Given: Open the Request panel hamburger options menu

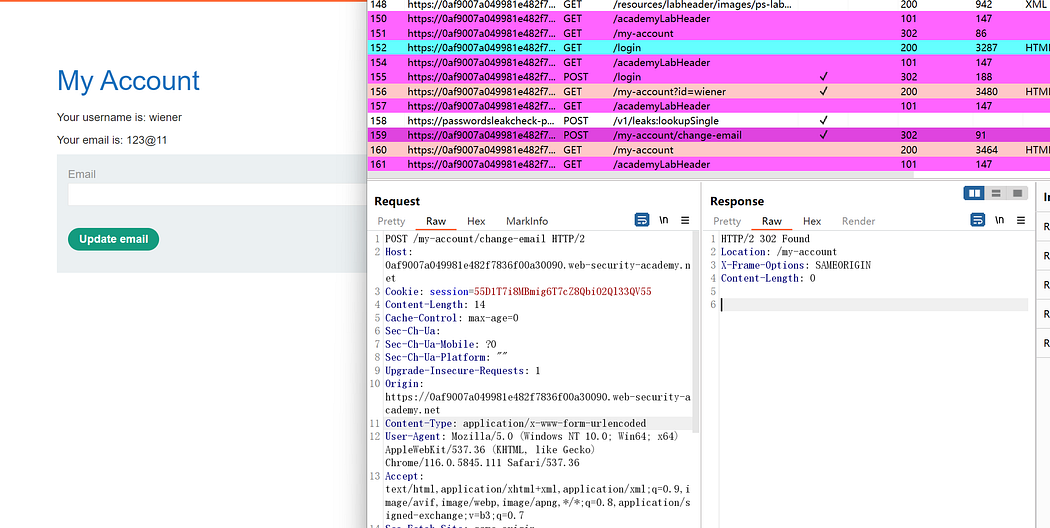Looking at the screenshot, I should (x=685, y=220).
